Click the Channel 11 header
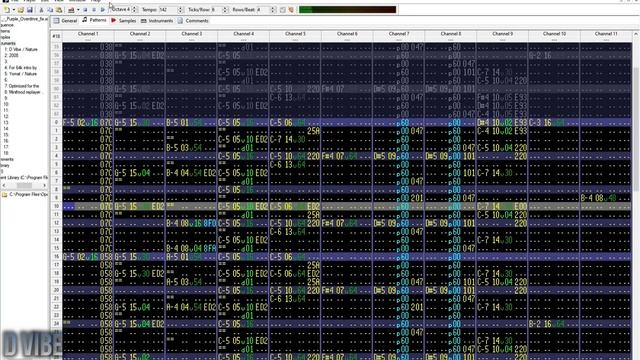This screenshot has height=360, width=640. point(606,36)
